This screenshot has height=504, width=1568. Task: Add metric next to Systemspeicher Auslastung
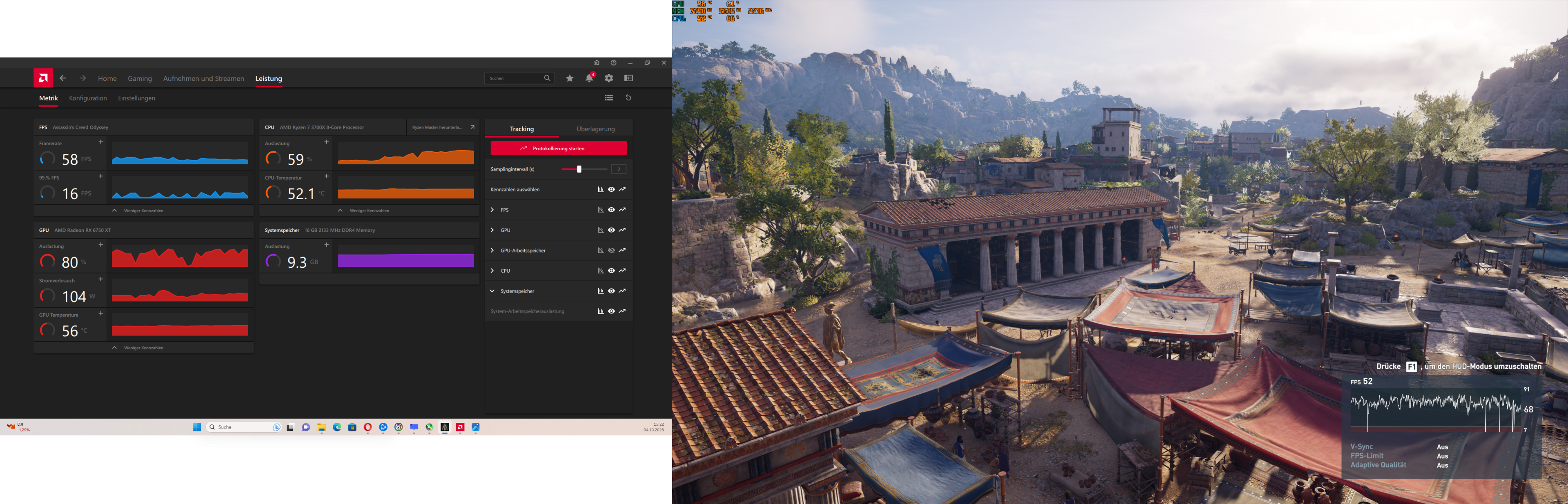(x=326, y=245)
